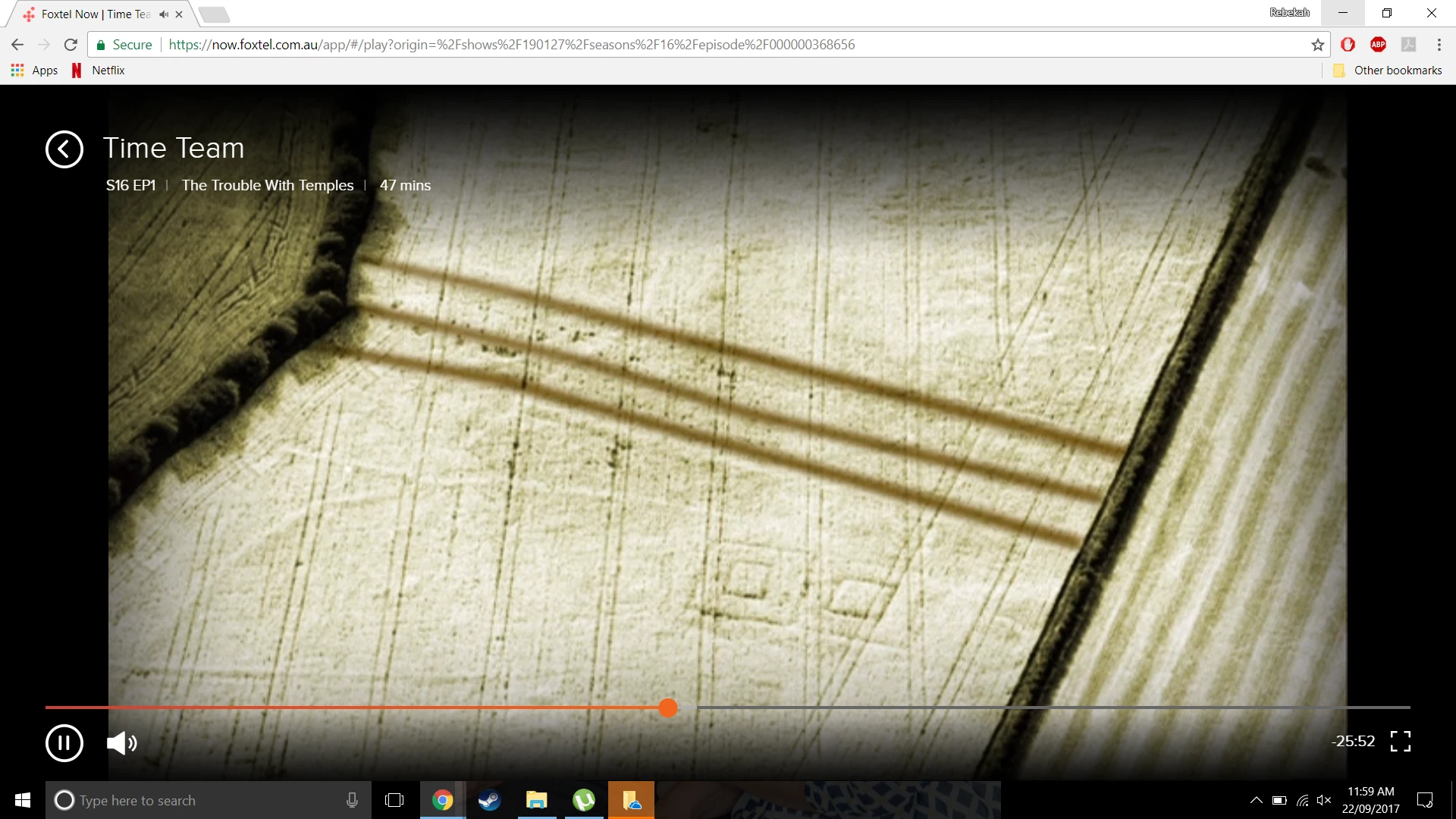This screenshot has height=819, width=1456.
Task: Reload the current page
Action: pos(71,45)
